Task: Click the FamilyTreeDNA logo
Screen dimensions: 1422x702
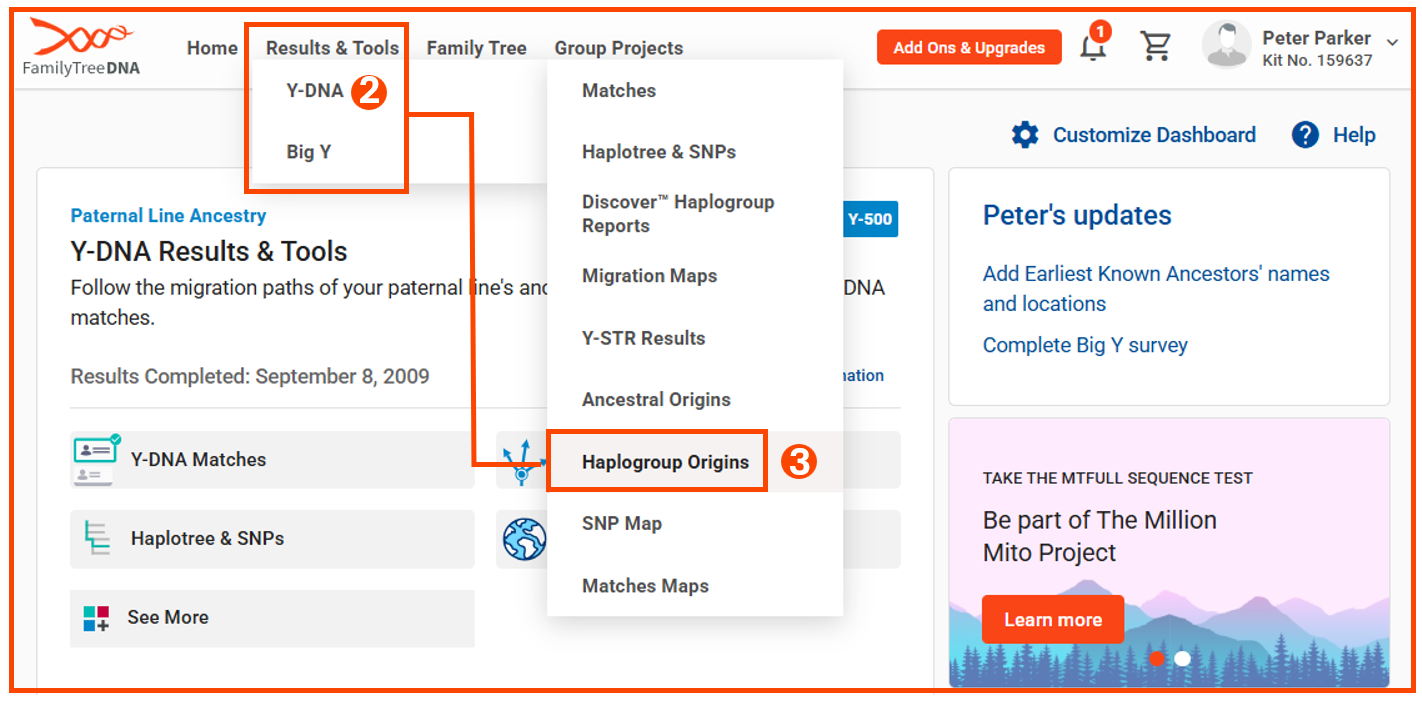Action: point(80,45)
